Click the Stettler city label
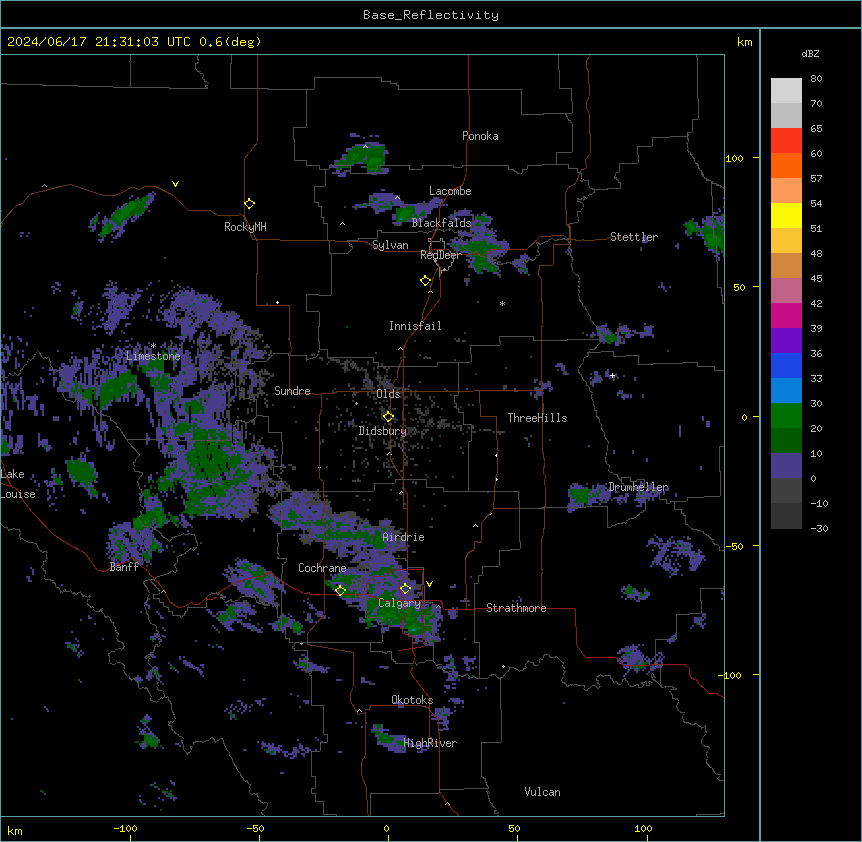This screenshot has width=862, height=842. (634, 237)
